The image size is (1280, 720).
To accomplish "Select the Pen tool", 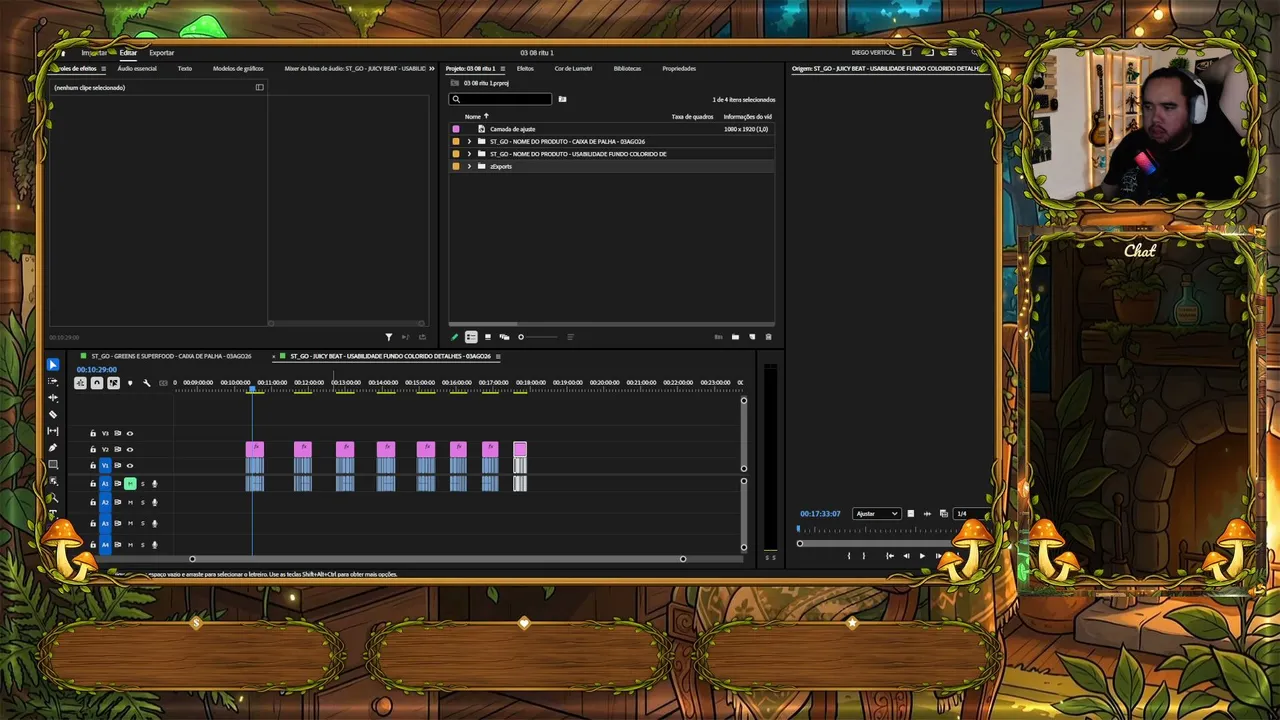I will (x=53, y=447).
